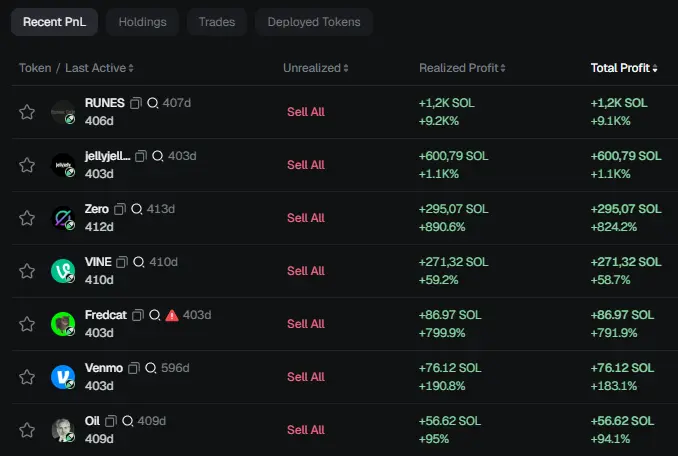This screenshot has height=456, width=678.
Task: Open the Trades tab
Action: (x=217, y=22)
